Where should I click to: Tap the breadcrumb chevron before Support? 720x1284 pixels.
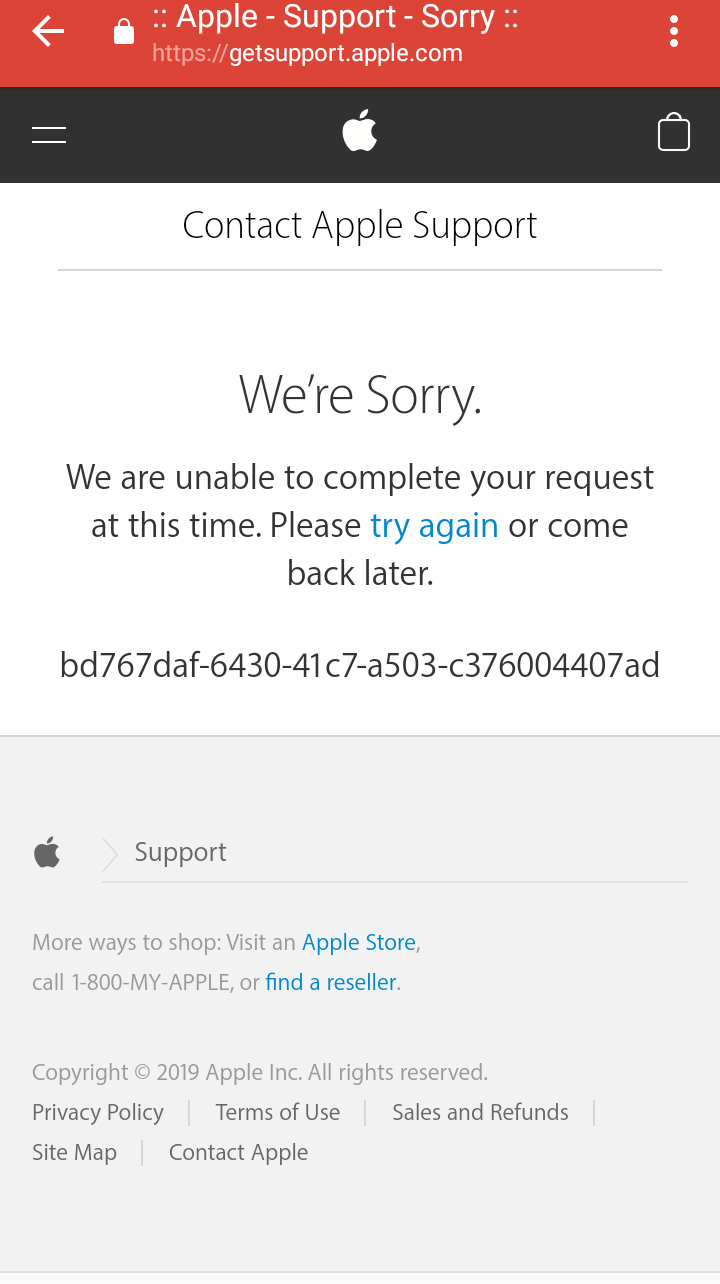110,853
